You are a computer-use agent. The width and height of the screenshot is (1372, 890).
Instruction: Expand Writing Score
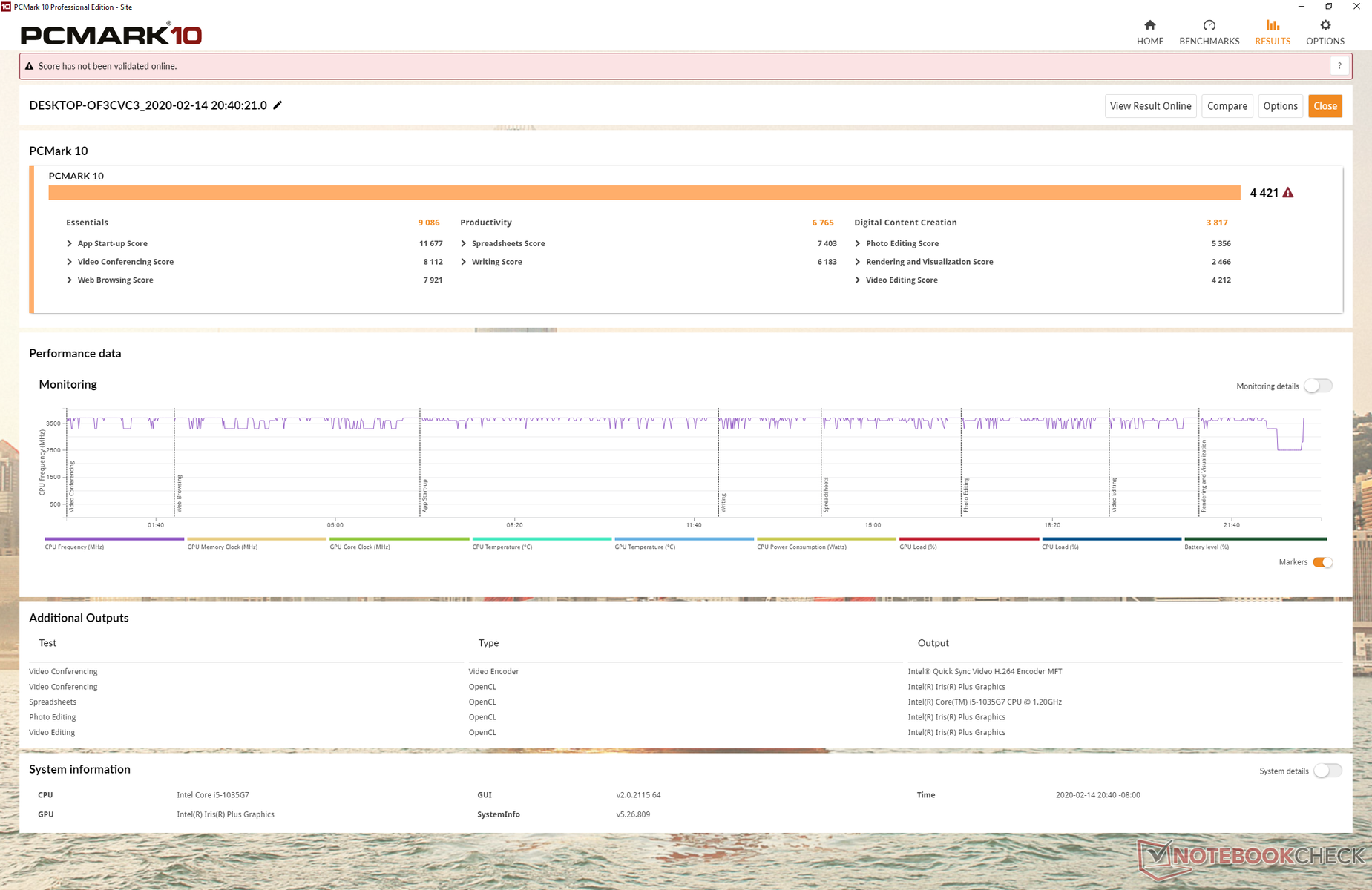coord(464,262)
